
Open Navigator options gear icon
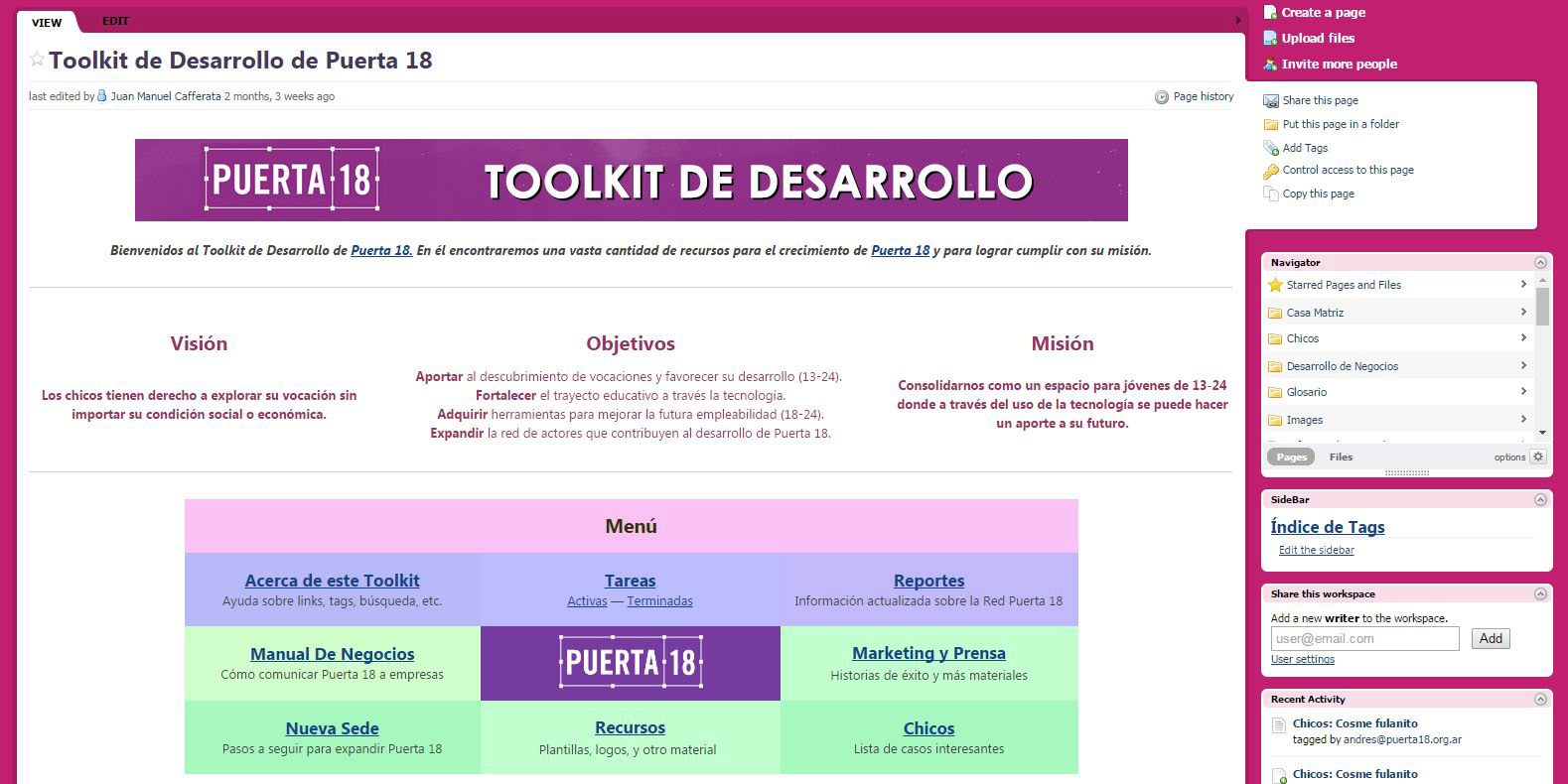coord(1538,457)
